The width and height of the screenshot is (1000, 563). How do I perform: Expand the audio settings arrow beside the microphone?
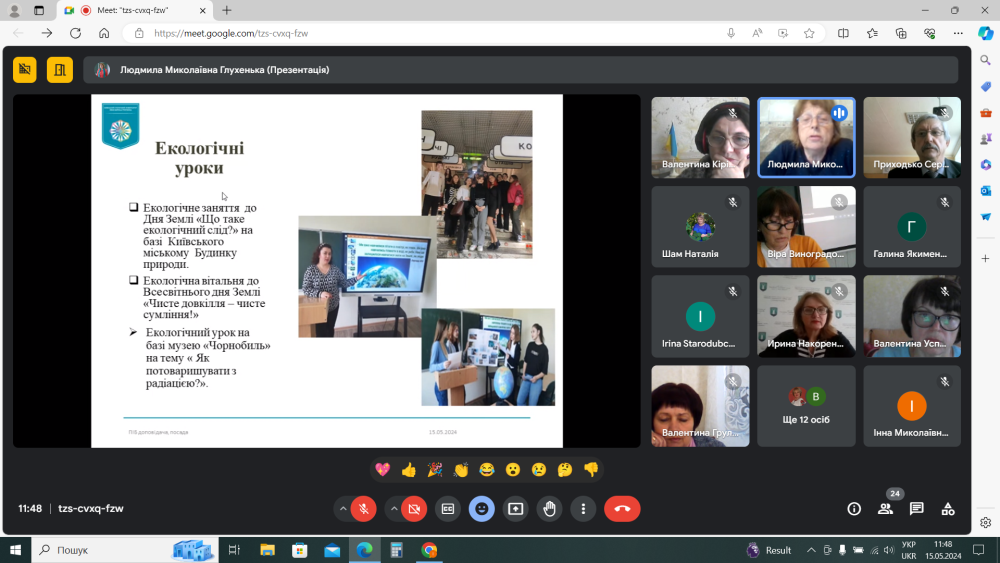pyautogui.click(x=343, y=508)
